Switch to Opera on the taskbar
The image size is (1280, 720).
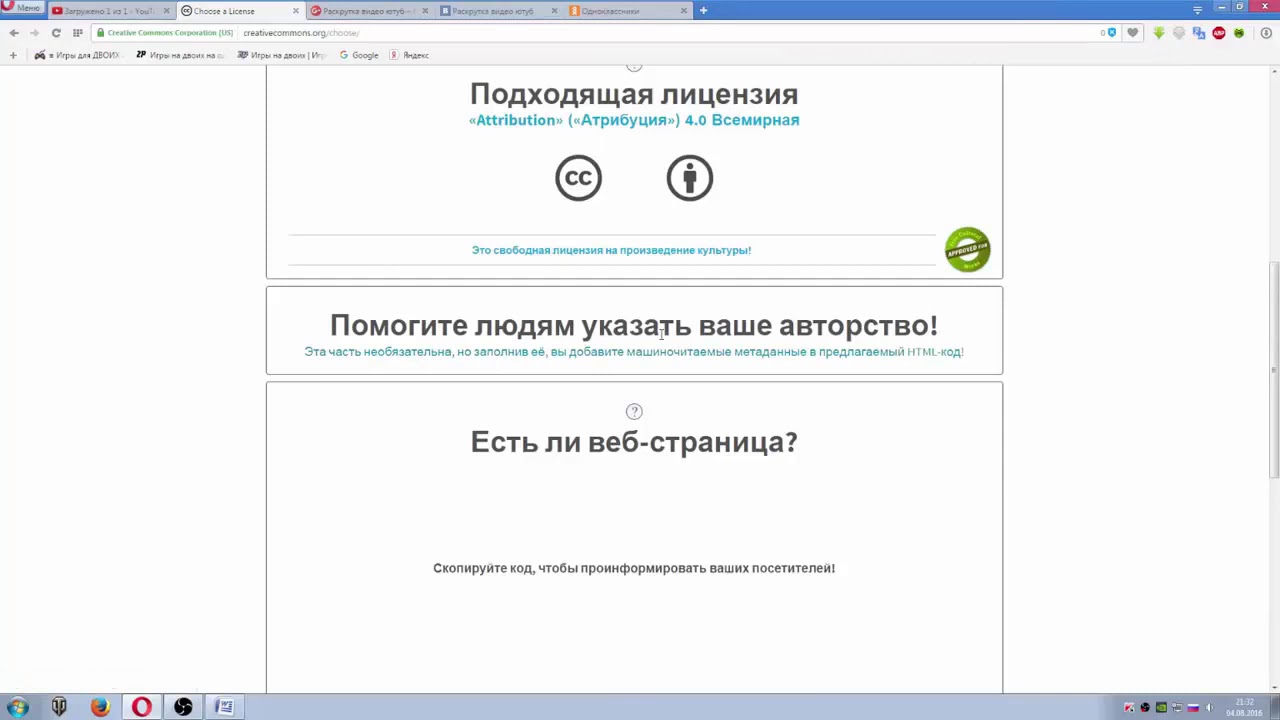pyautogui.click(x=142, y=707)
